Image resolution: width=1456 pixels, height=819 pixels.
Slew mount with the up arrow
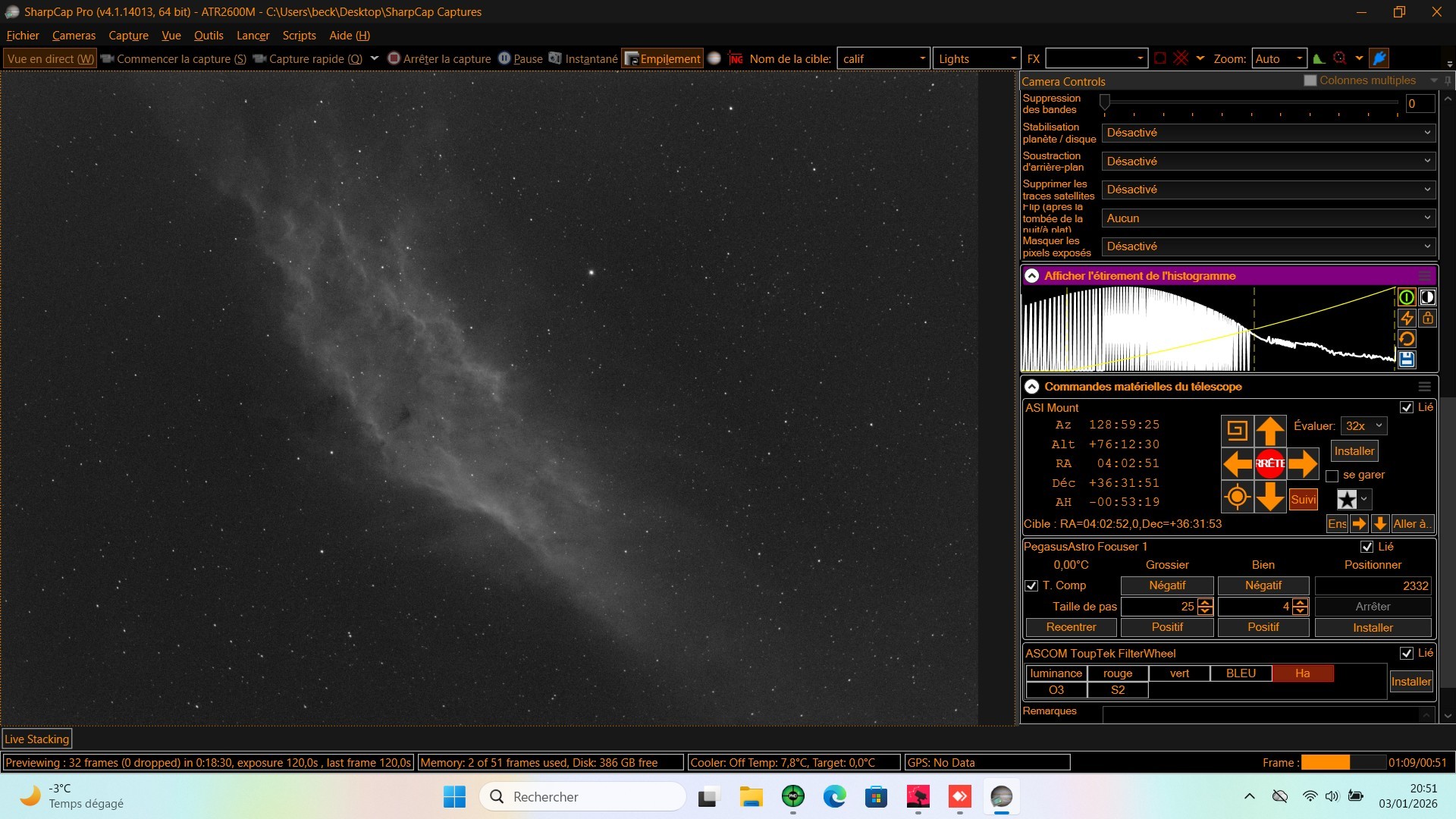1270,431
